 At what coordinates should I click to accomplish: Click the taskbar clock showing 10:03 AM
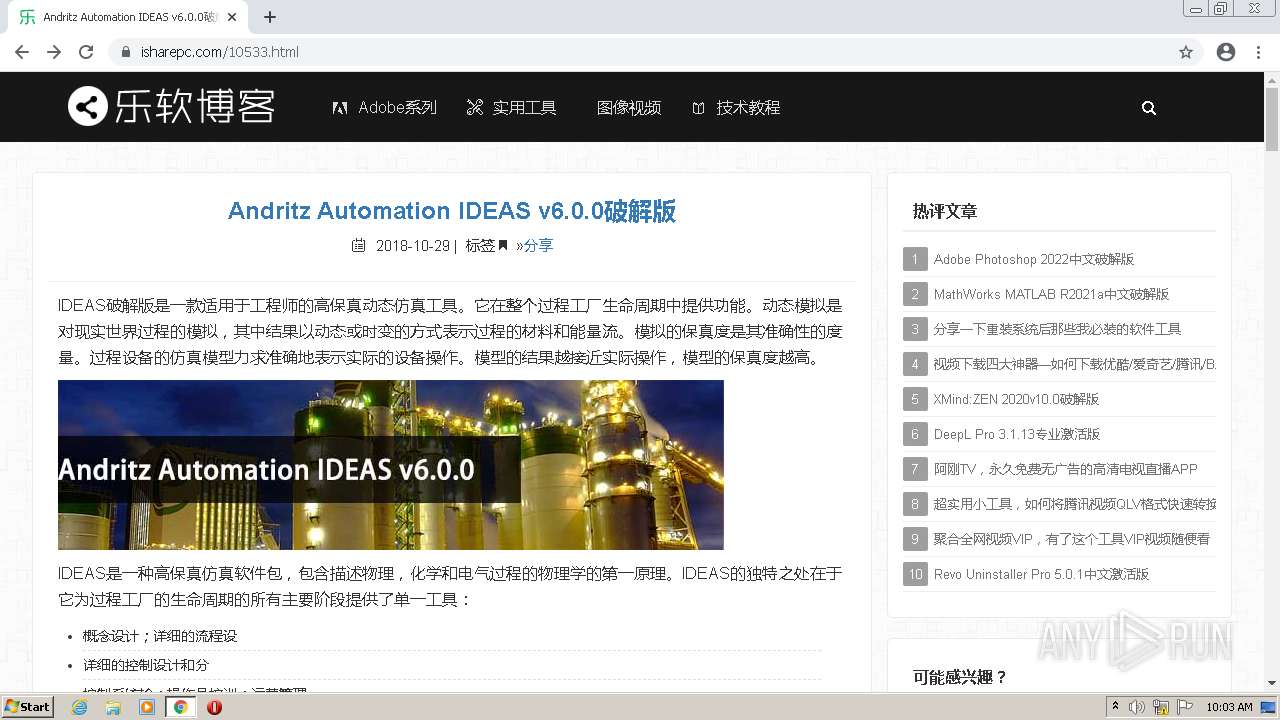[1229, 707]
